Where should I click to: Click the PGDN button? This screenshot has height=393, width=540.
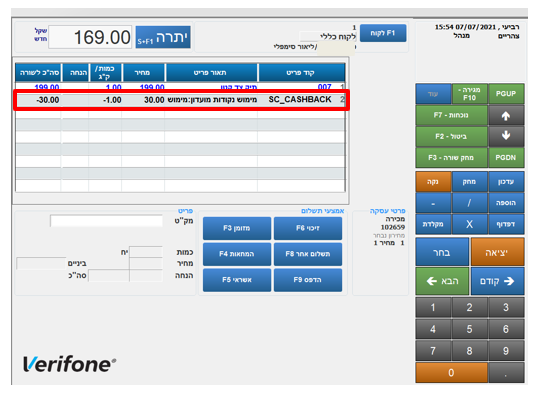click(x=506, y=158)
